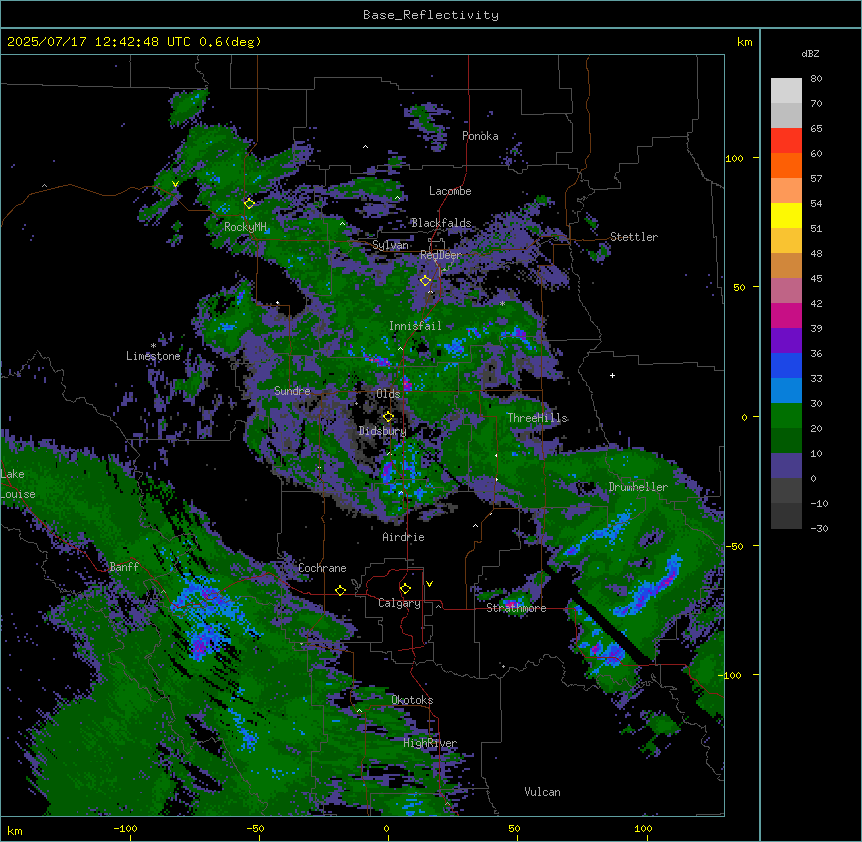Click the RedDeer city label
This screenshot has width=862, height=842.
pos(441,255)
